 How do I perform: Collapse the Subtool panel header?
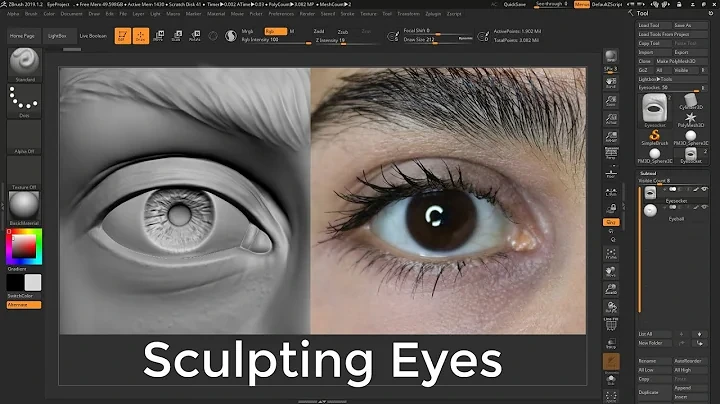[648, 174]
